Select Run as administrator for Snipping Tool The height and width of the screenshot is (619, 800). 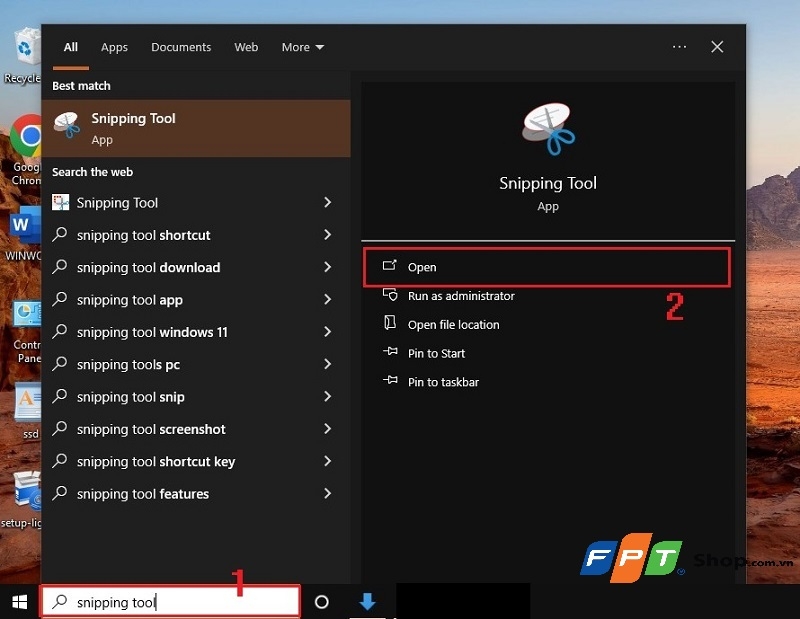pos(460,295)
